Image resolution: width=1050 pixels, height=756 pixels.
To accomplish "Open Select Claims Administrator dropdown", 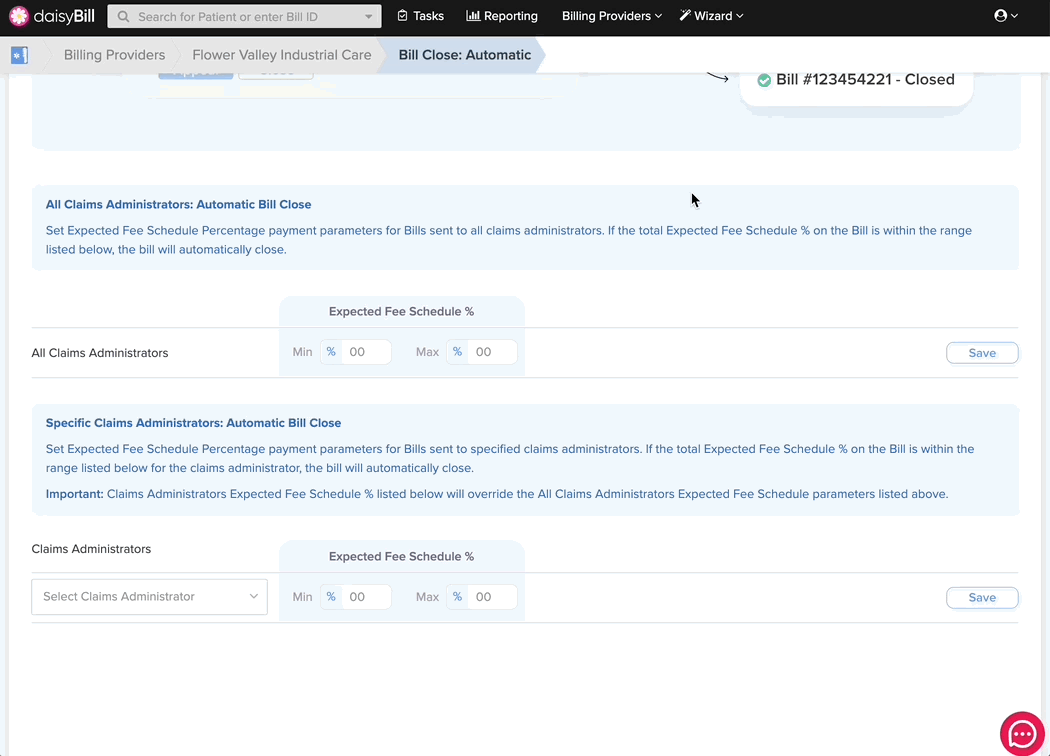I will click(149, 597).
